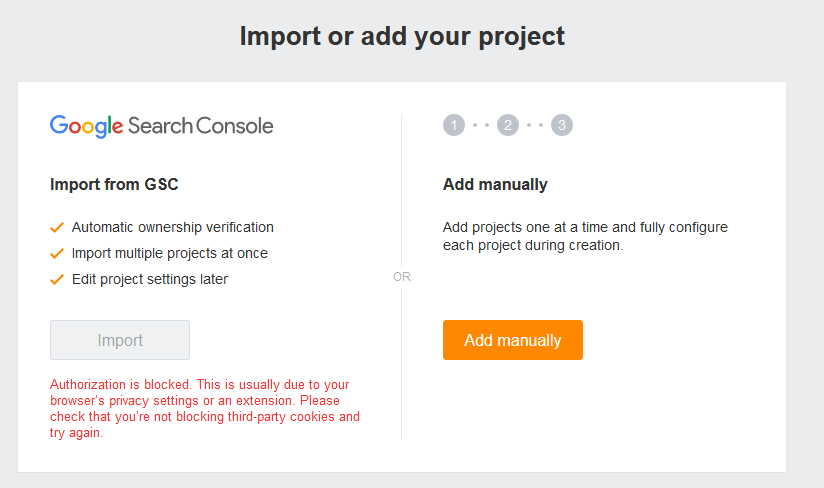Viewport: 824px width, 488px height.
Task: Click Automatic ownership verification text
Action: point(172,227)
